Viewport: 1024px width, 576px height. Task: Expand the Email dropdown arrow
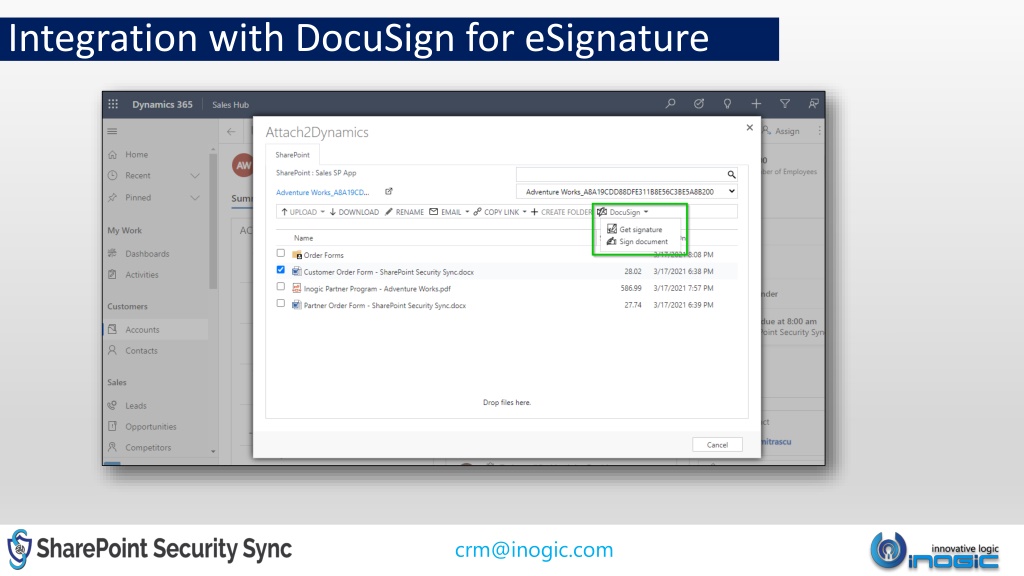(467, 212)
